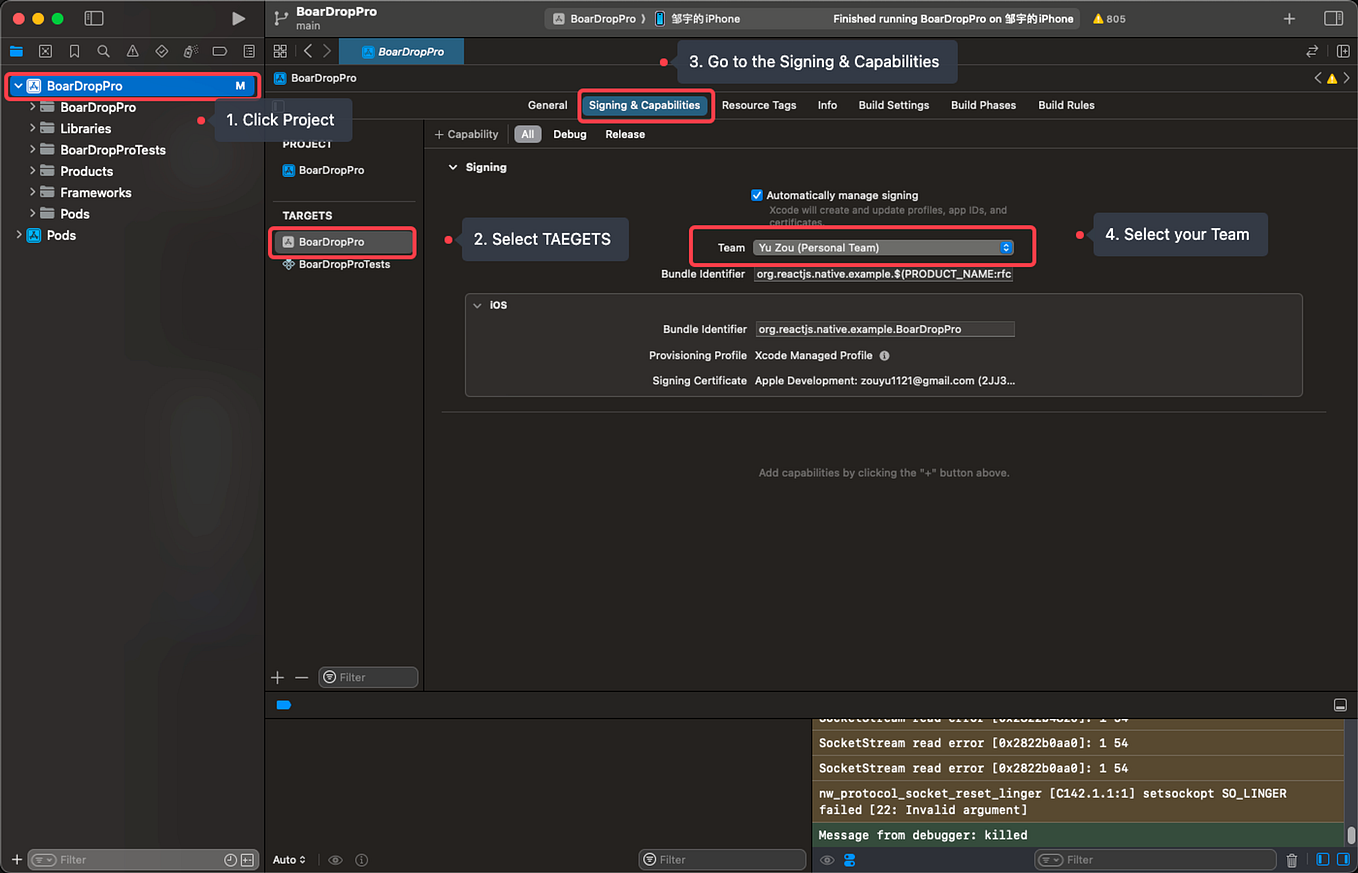Click the Filter field below the targets list

[x=368, y=677]
